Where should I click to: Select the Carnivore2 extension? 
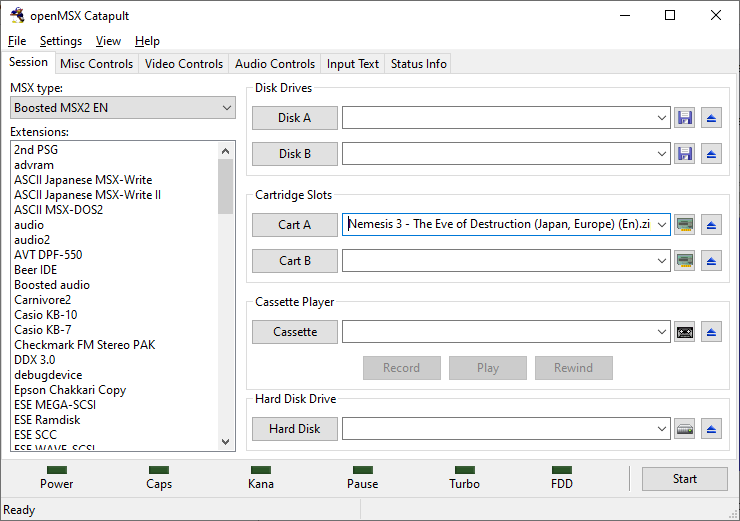pos(42,300)
